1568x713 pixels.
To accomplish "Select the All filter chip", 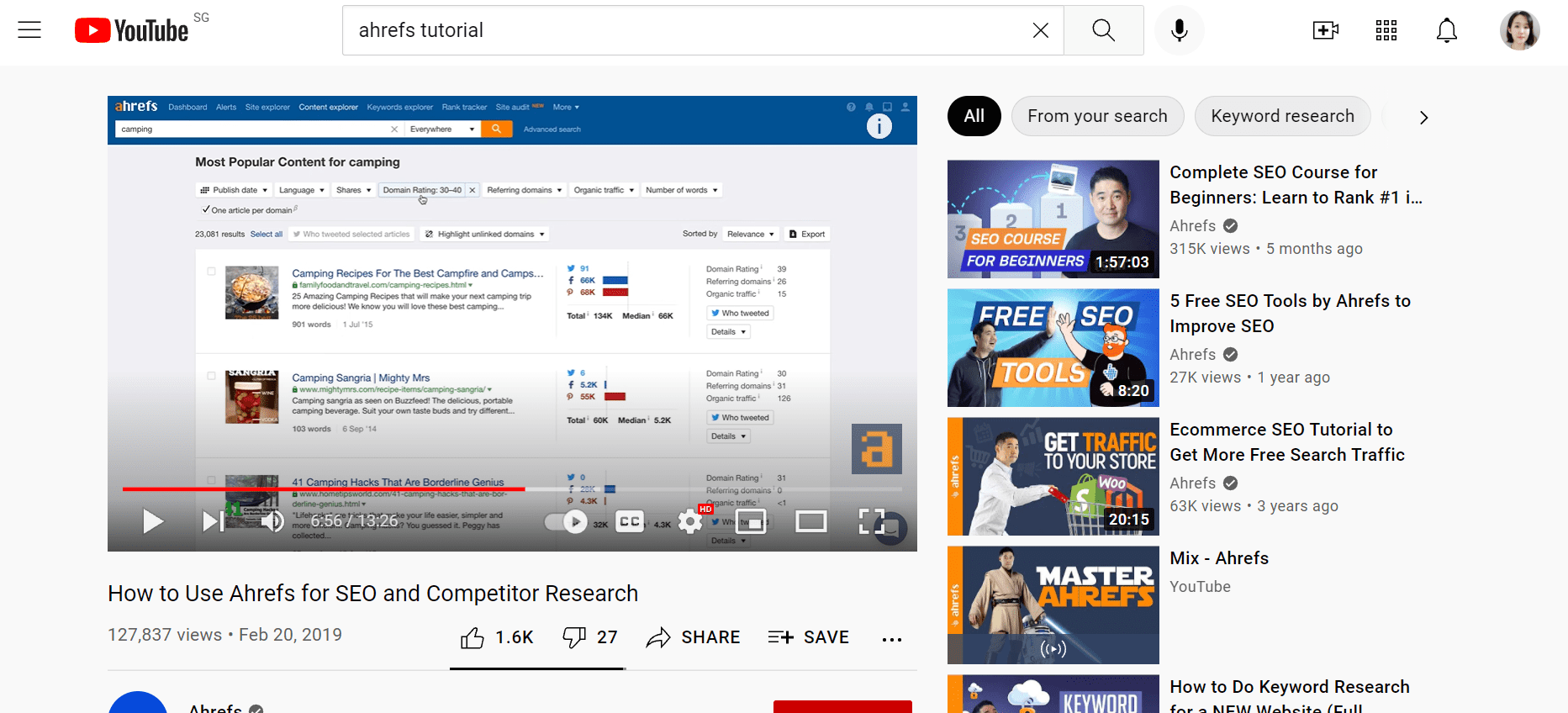I will tap(974, 116).
